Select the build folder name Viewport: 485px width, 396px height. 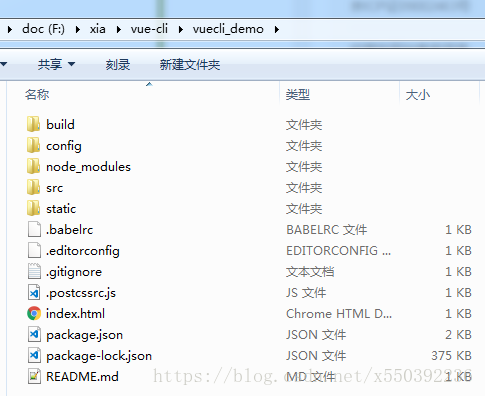pyautogui.click(x=60, y=125)
